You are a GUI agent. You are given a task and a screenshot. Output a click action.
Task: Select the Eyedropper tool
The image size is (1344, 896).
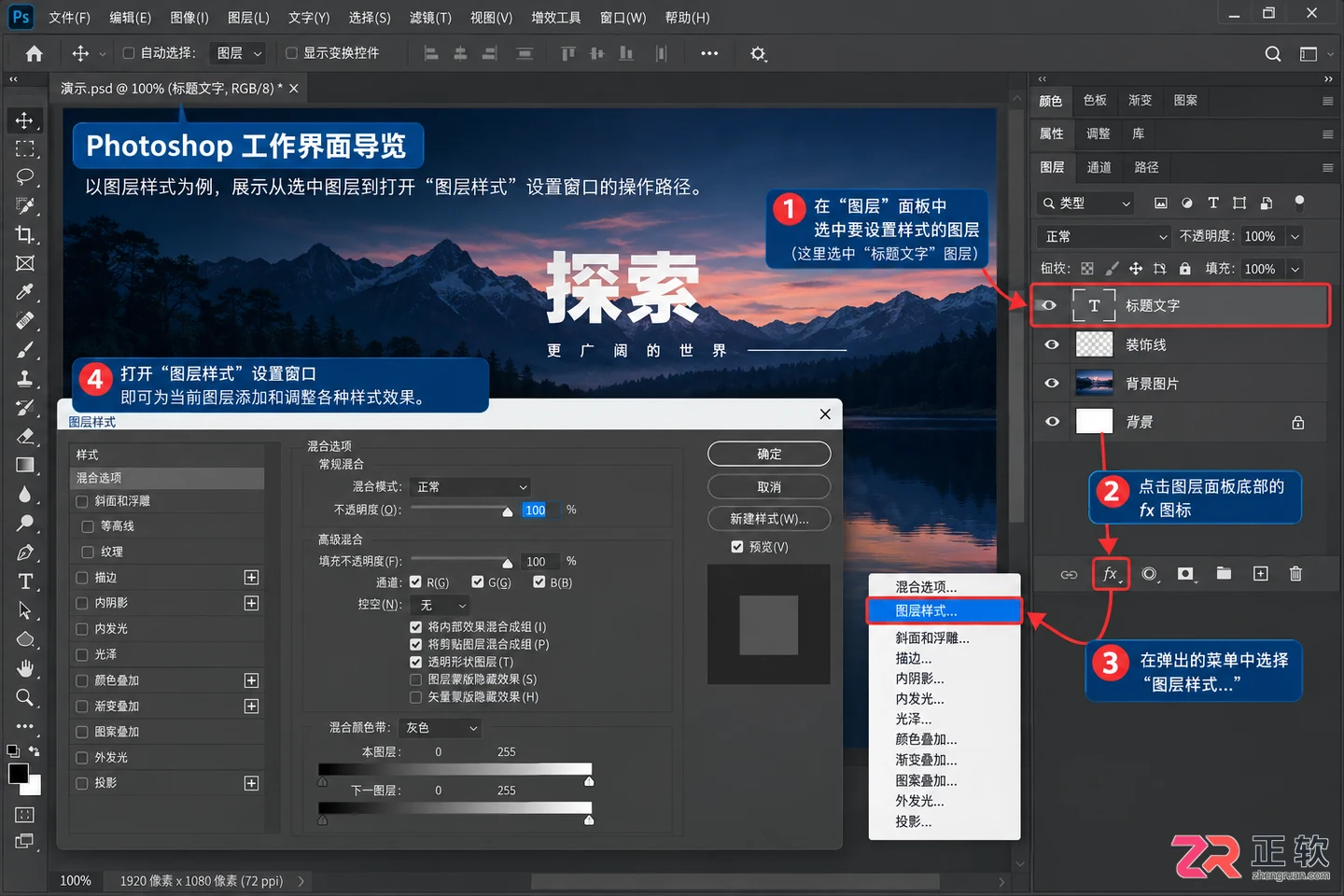point(24,292)
